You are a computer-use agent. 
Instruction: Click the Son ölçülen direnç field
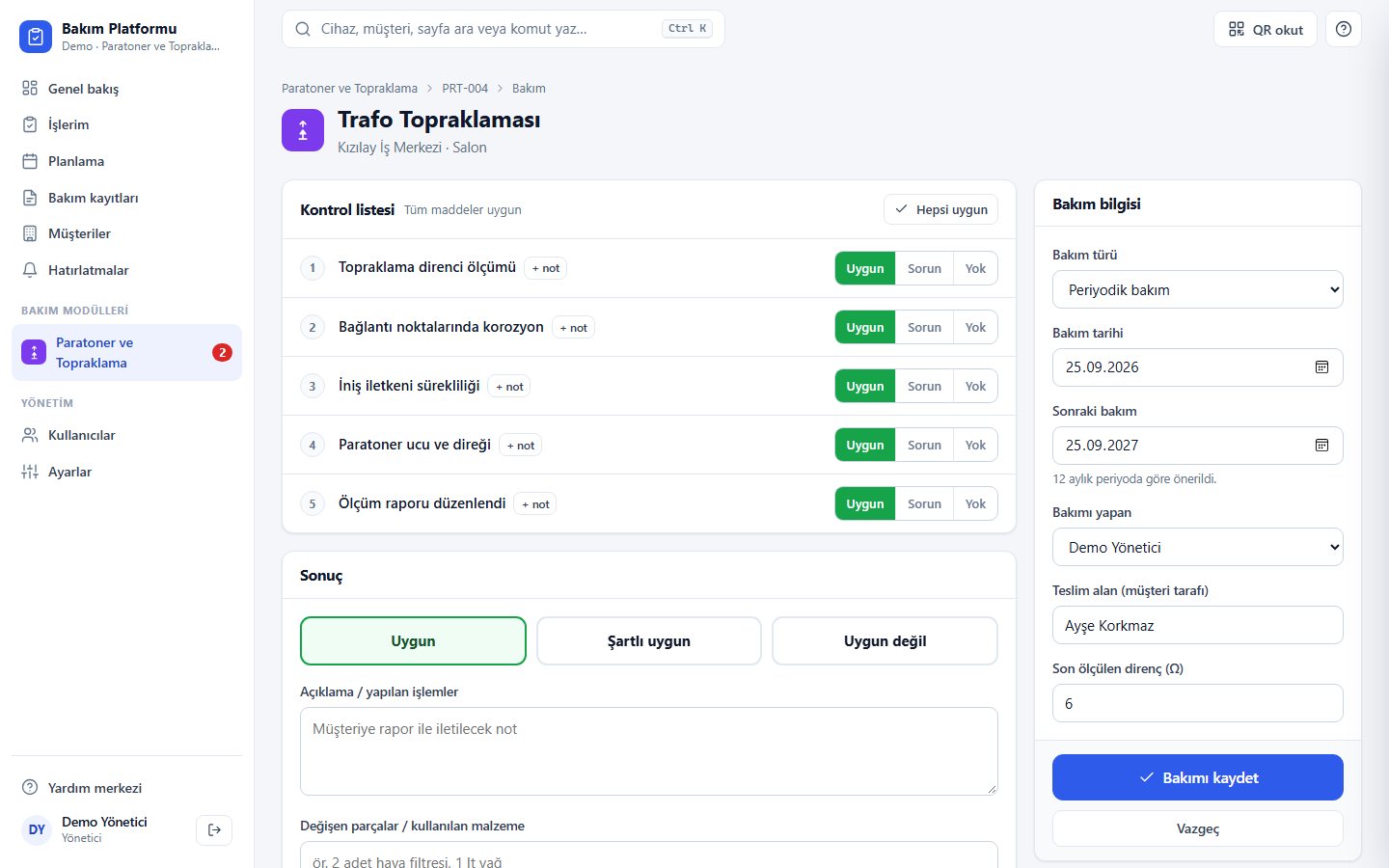click(x=1198, y=703)
